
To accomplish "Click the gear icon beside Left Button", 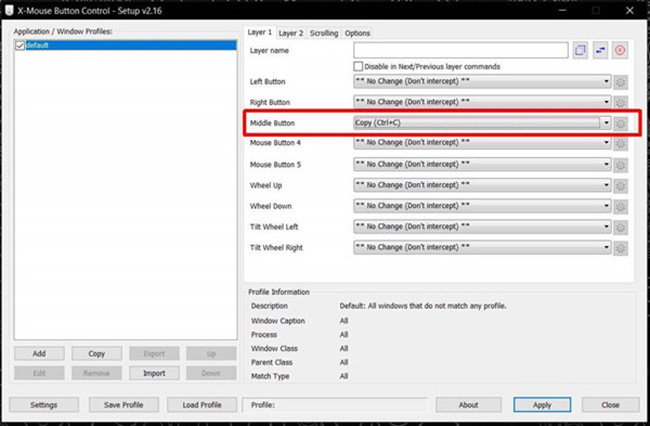I will [621, 81].
